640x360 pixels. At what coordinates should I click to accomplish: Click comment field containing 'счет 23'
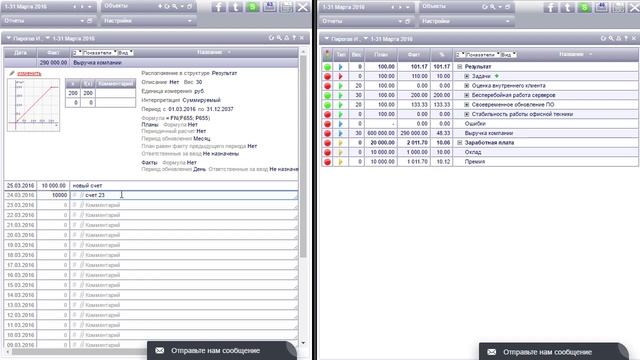pos(184,196)
